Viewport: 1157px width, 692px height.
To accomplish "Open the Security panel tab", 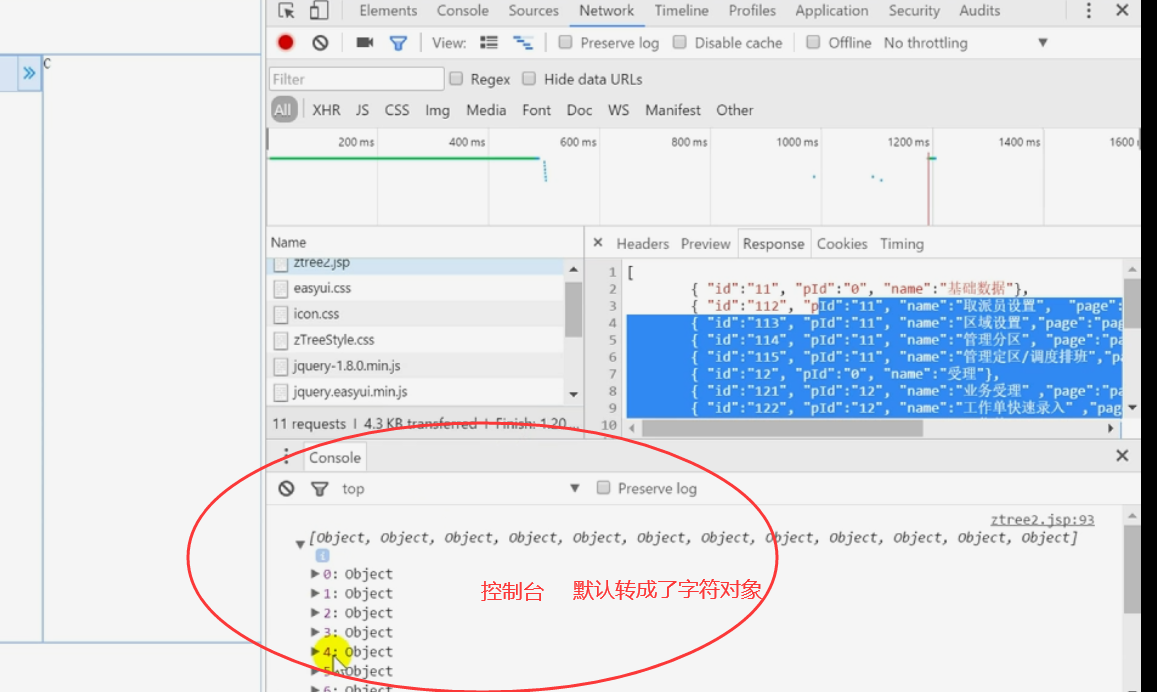I will point(914,10).
